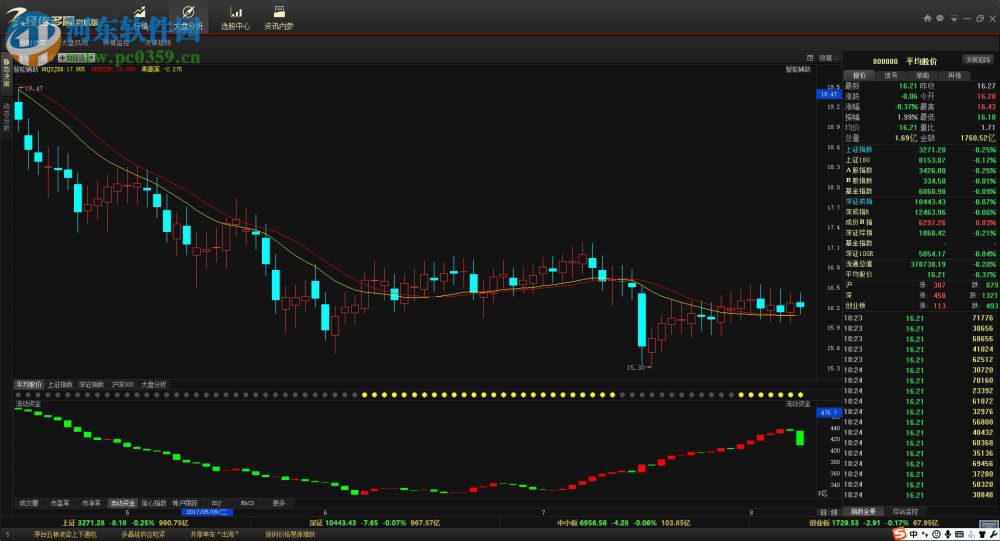Switch chart to 深证指数 tab
The height and width of the screenshot is (541, 1000).
click(91, 385)
